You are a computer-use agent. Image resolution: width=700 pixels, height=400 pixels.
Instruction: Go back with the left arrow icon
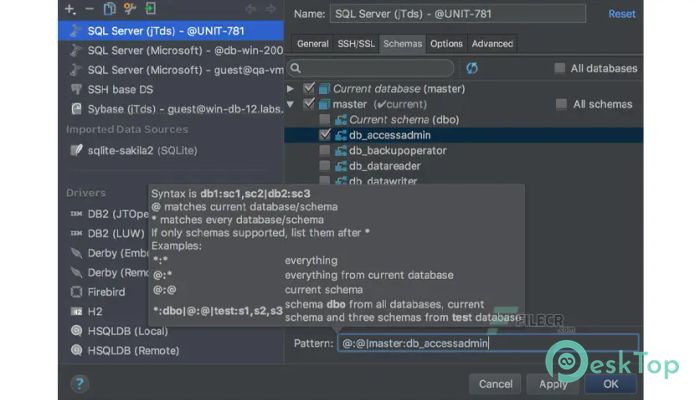pyautogui.click(x=250, y=9)
